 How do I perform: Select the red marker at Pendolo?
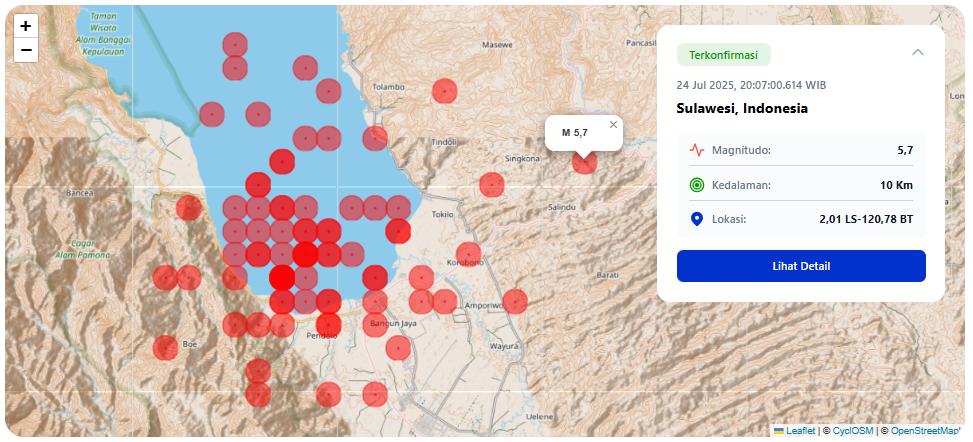tap(328, 324)
